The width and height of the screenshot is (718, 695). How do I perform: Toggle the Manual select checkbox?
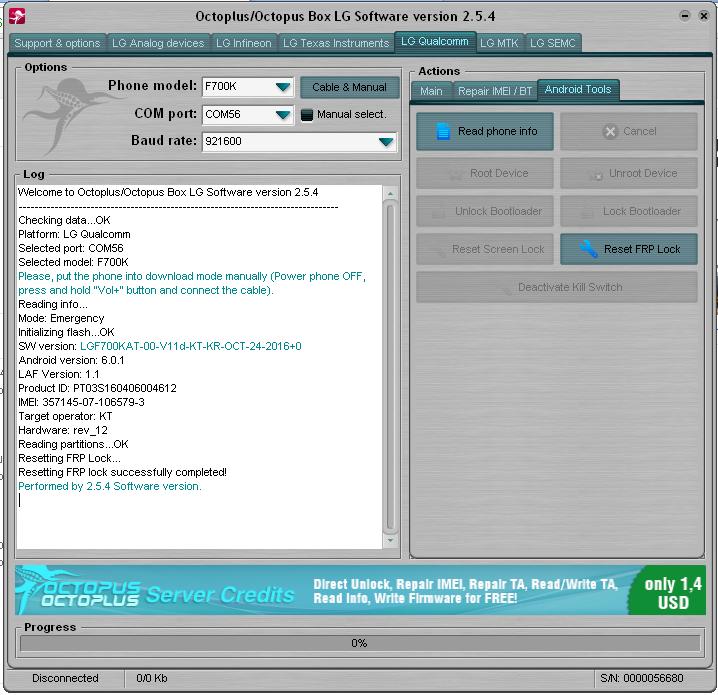pyautogui.click(x=306, y=114)
